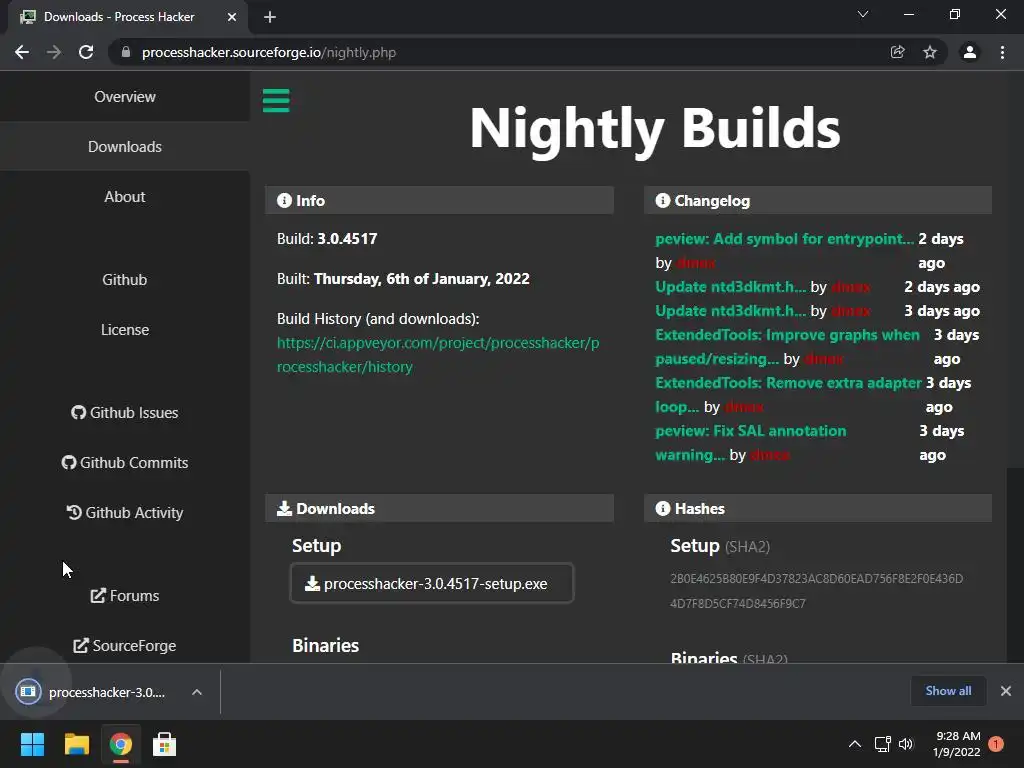This screenshot has height=768, width=1024.
Task: Close the Downloads - Process Hacker tab
Action: (232, 17)
